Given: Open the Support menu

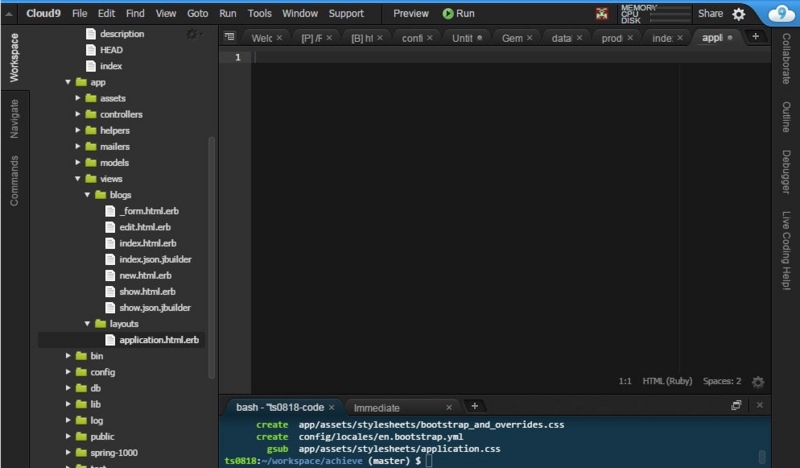Looking at the screenshot, I should point(346,14).
